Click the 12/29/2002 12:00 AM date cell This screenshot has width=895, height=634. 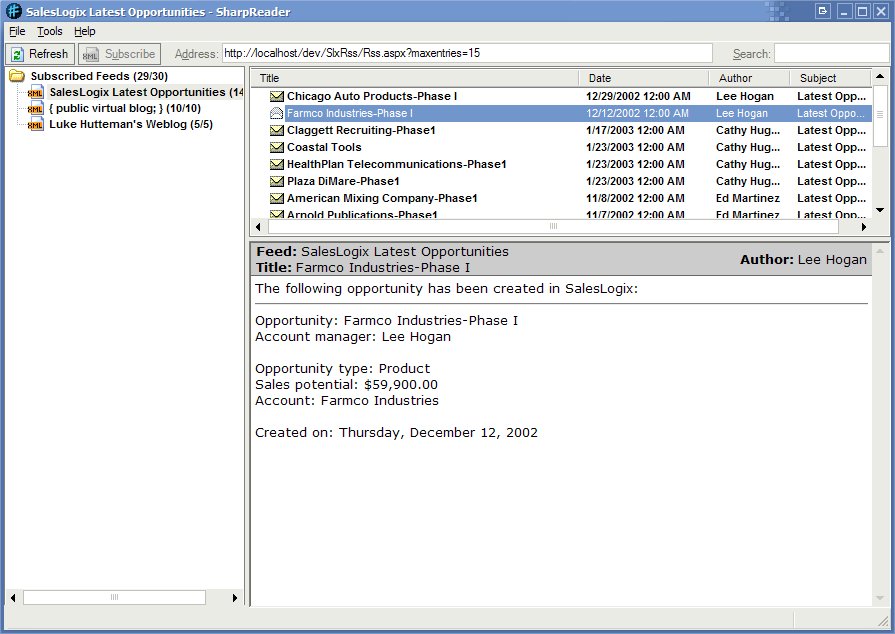[638, 96]
